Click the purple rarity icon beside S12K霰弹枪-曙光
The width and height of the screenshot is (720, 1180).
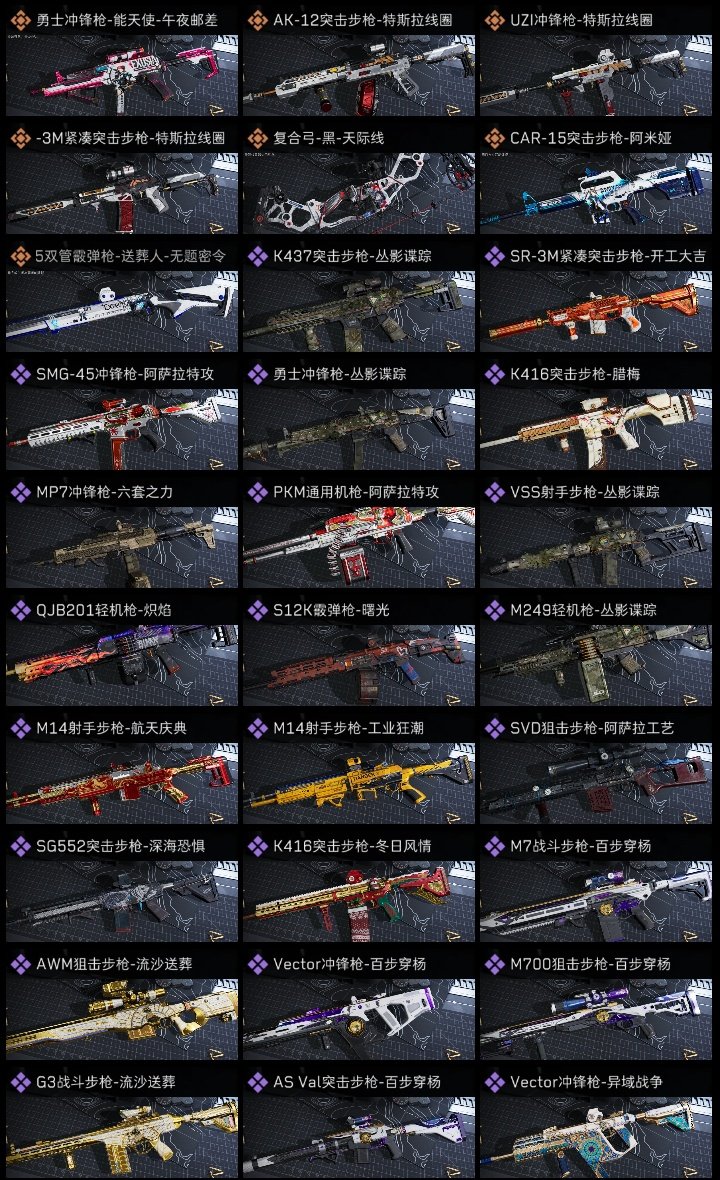257,610
